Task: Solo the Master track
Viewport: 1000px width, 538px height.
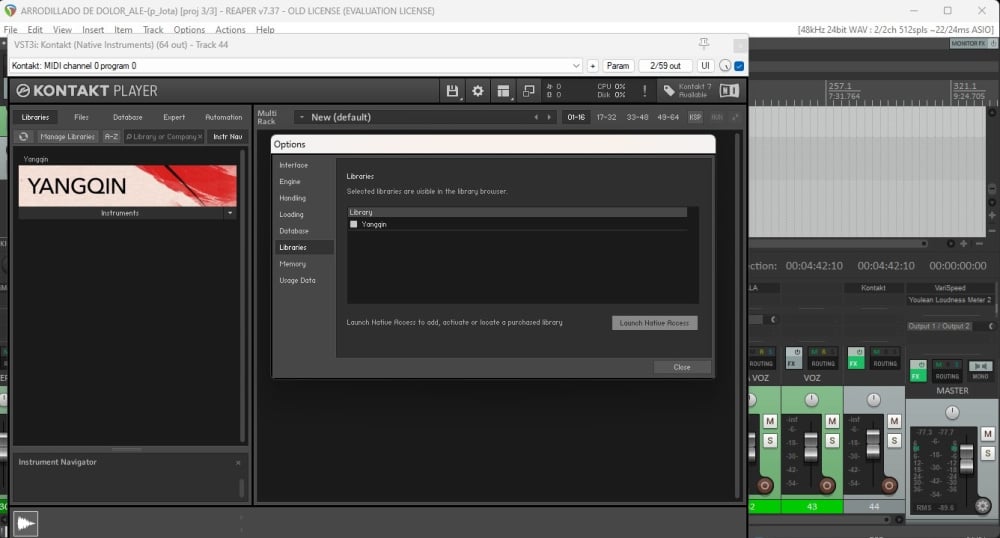Action: 987,453
